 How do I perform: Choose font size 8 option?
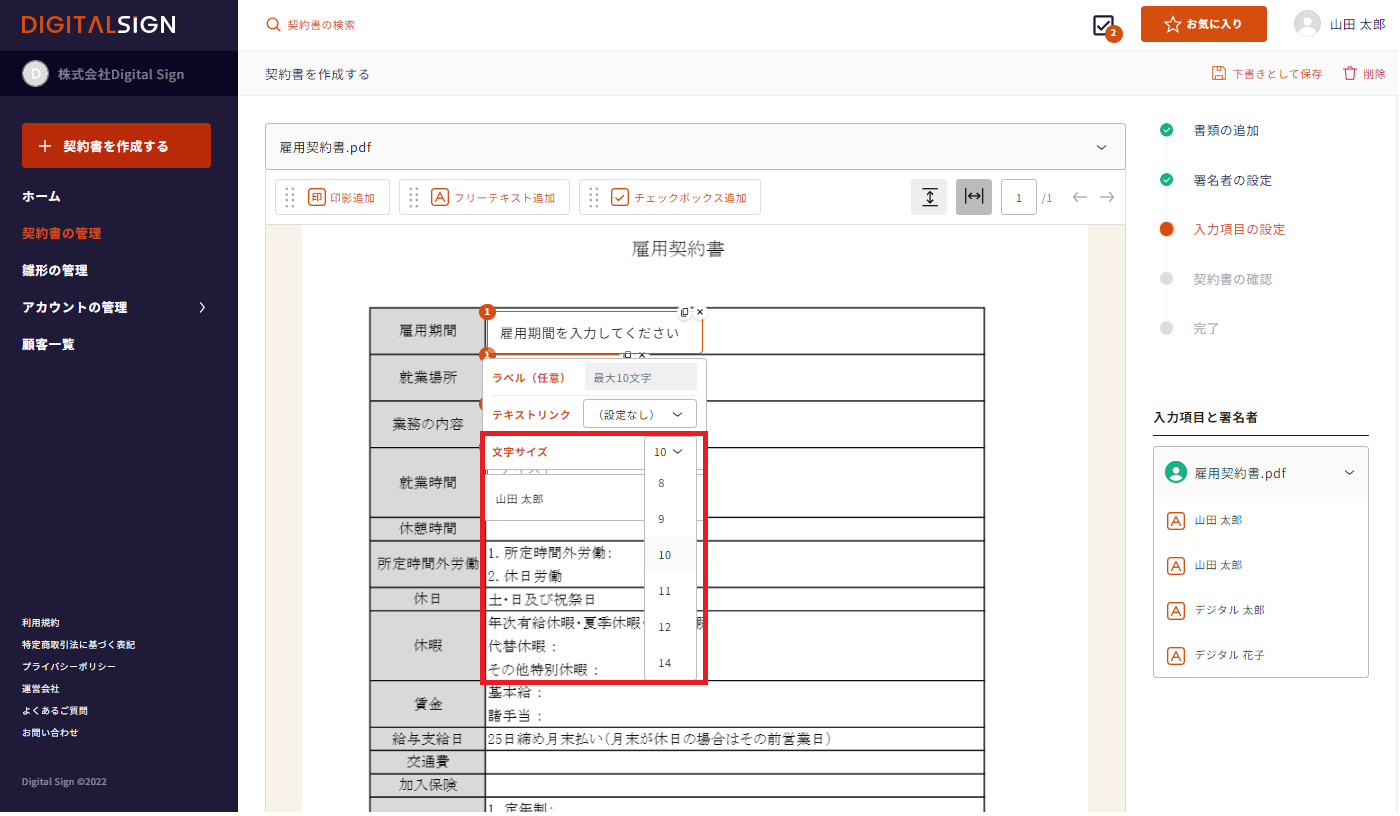[661, 483]
